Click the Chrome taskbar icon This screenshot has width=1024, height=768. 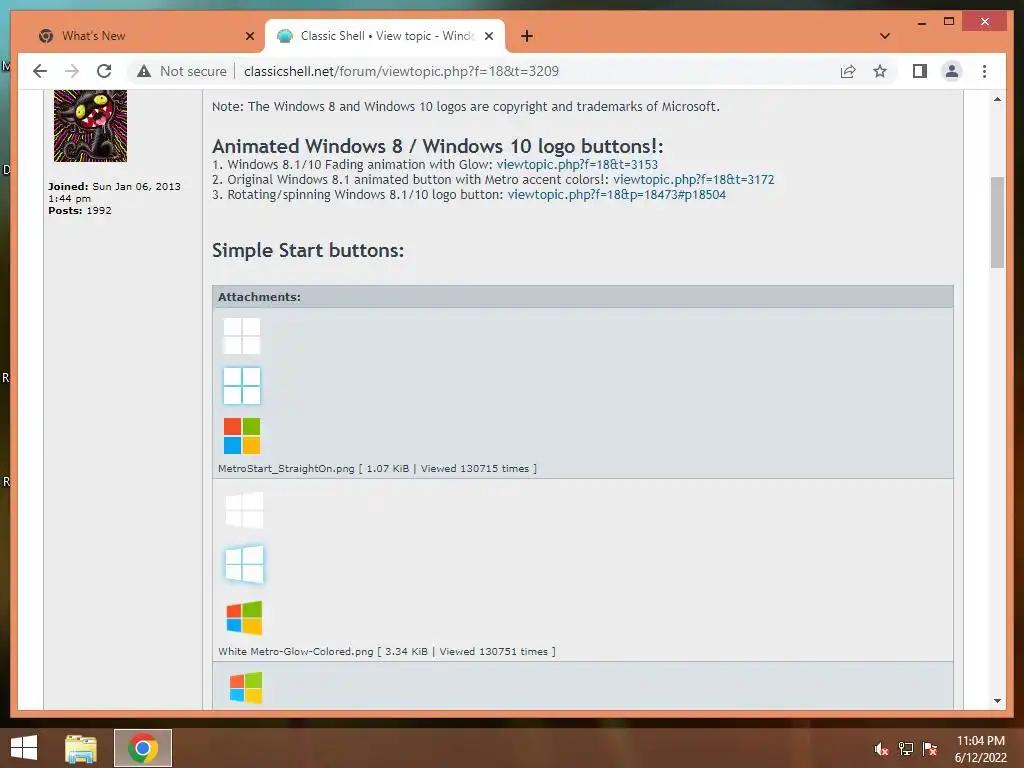tap(143, 748)
